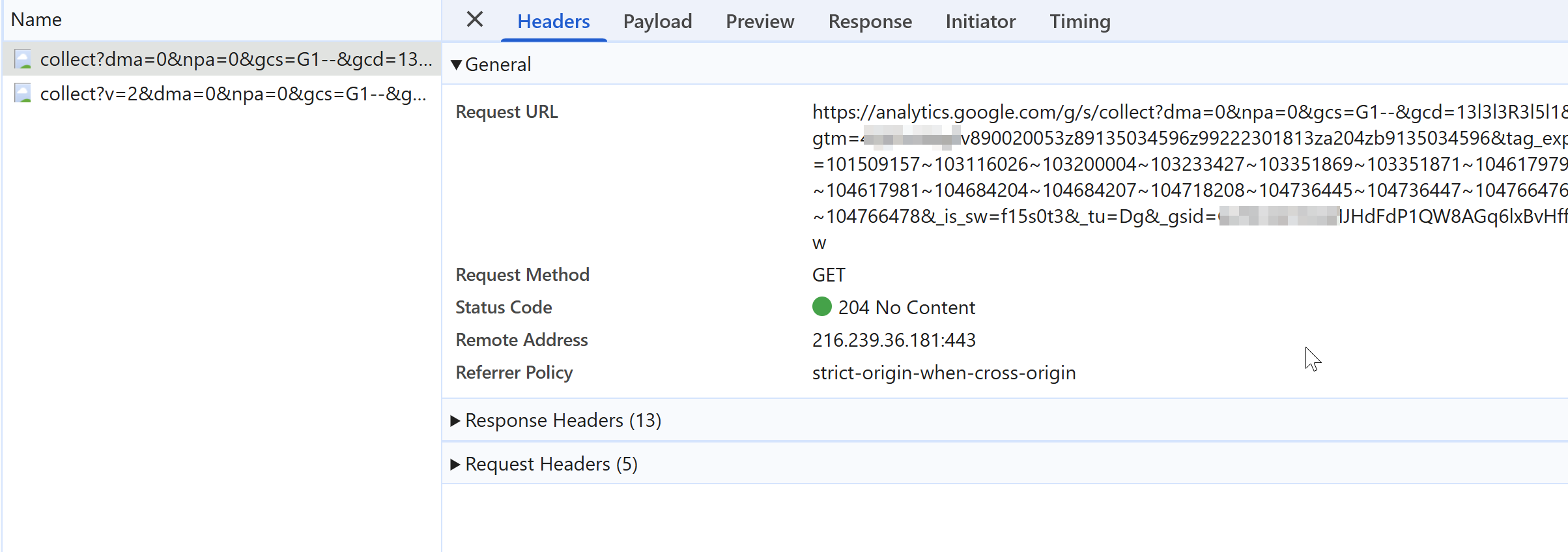Click the green status code indicator
The height and width of the screenshot is (552, 1568).
click(x=822, y=306)
